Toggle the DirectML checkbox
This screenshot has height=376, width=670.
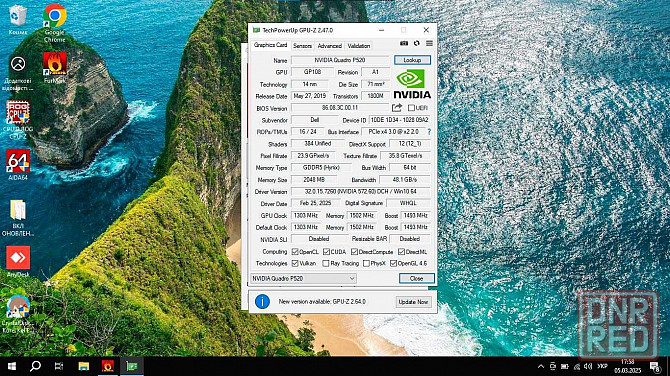point(401,252)
